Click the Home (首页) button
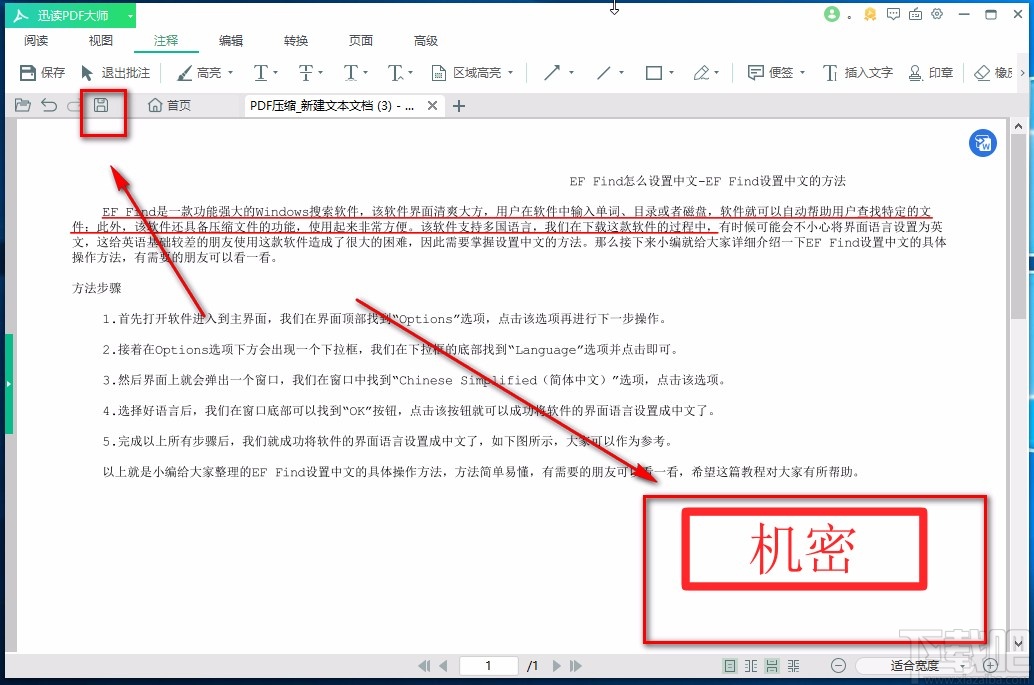Screen dimensions: 1034x685 (x=168, y=104)
